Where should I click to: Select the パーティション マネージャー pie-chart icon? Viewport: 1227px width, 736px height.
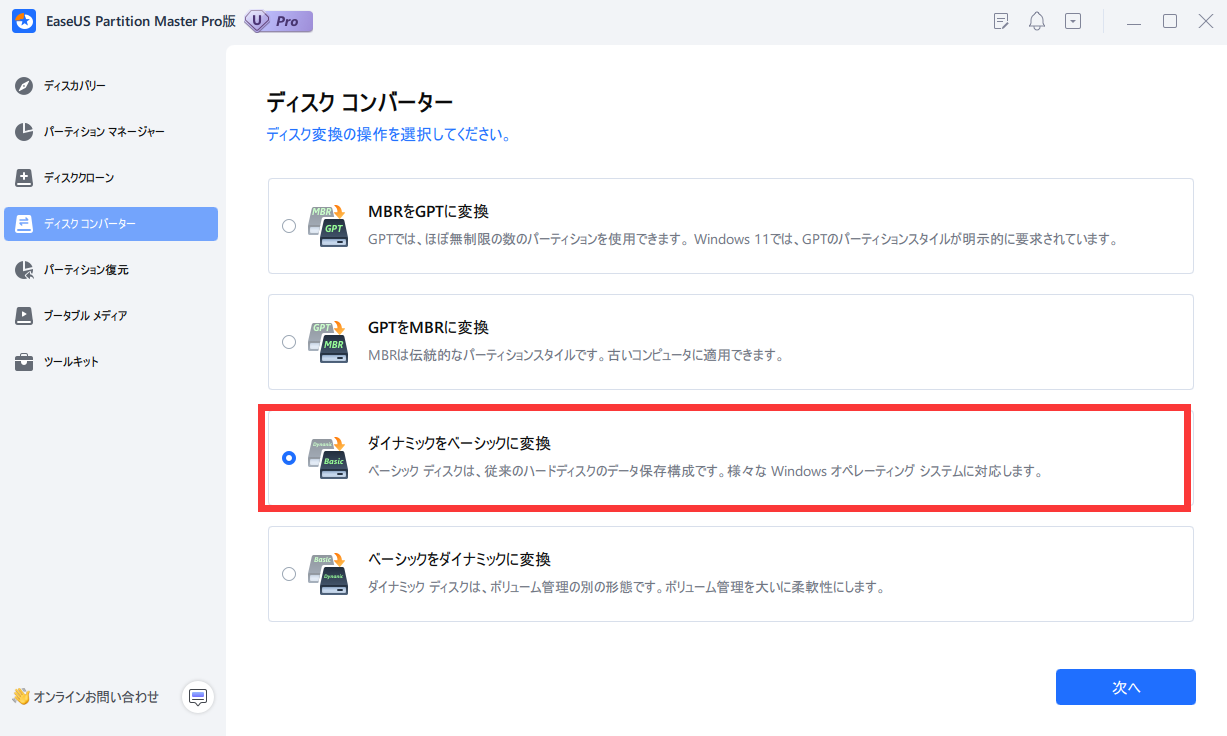pos(22,131)
